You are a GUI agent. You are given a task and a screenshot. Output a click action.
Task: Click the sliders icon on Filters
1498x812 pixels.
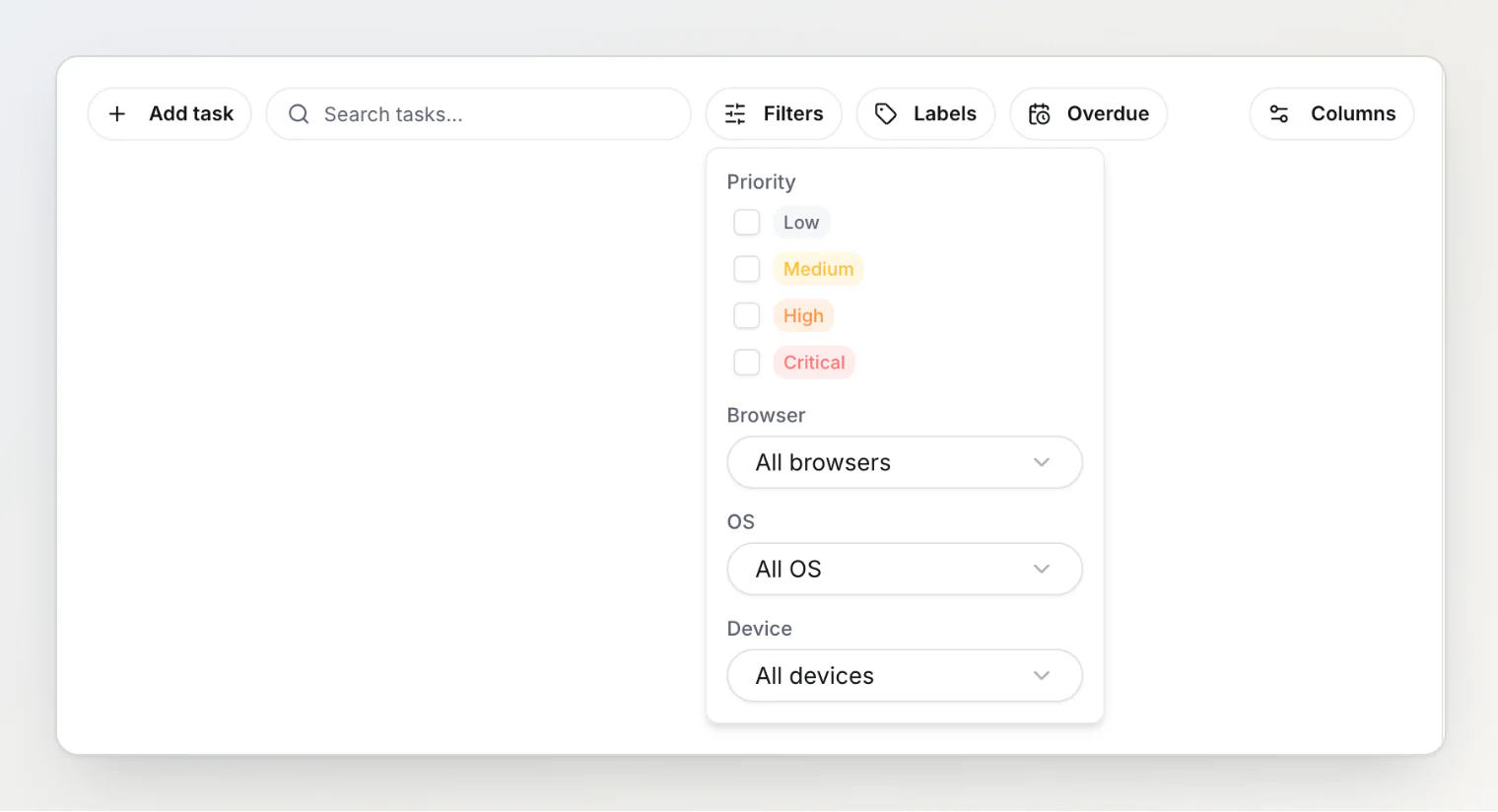tap(735, 114)
